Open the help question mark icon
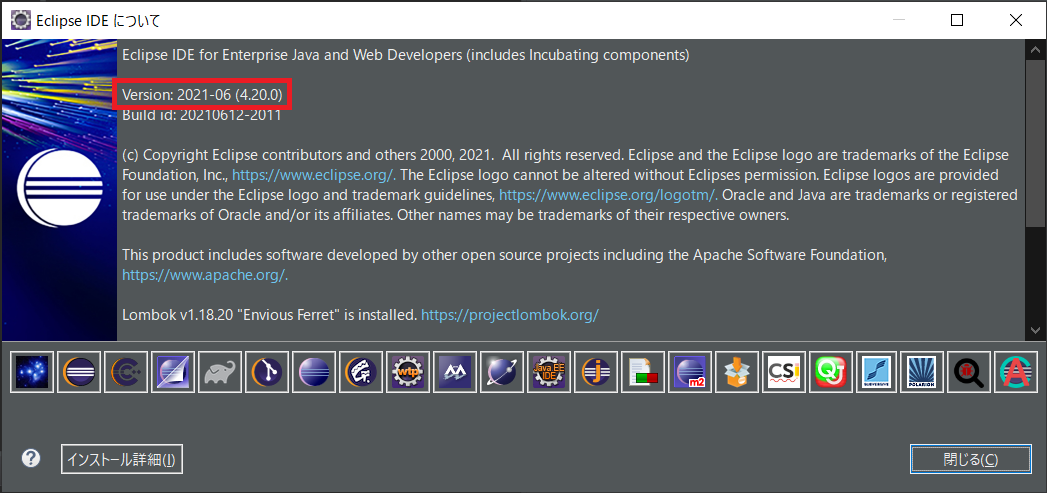This screenshot has width=1047, height=493. tap(31, 458)
